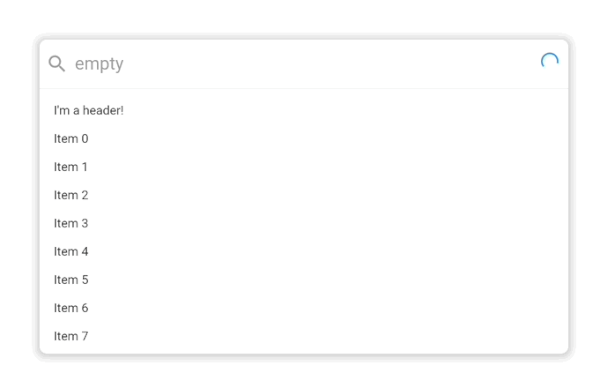Choose Item 0 from the list
The image size is (600, 388).
pos(304,139)
